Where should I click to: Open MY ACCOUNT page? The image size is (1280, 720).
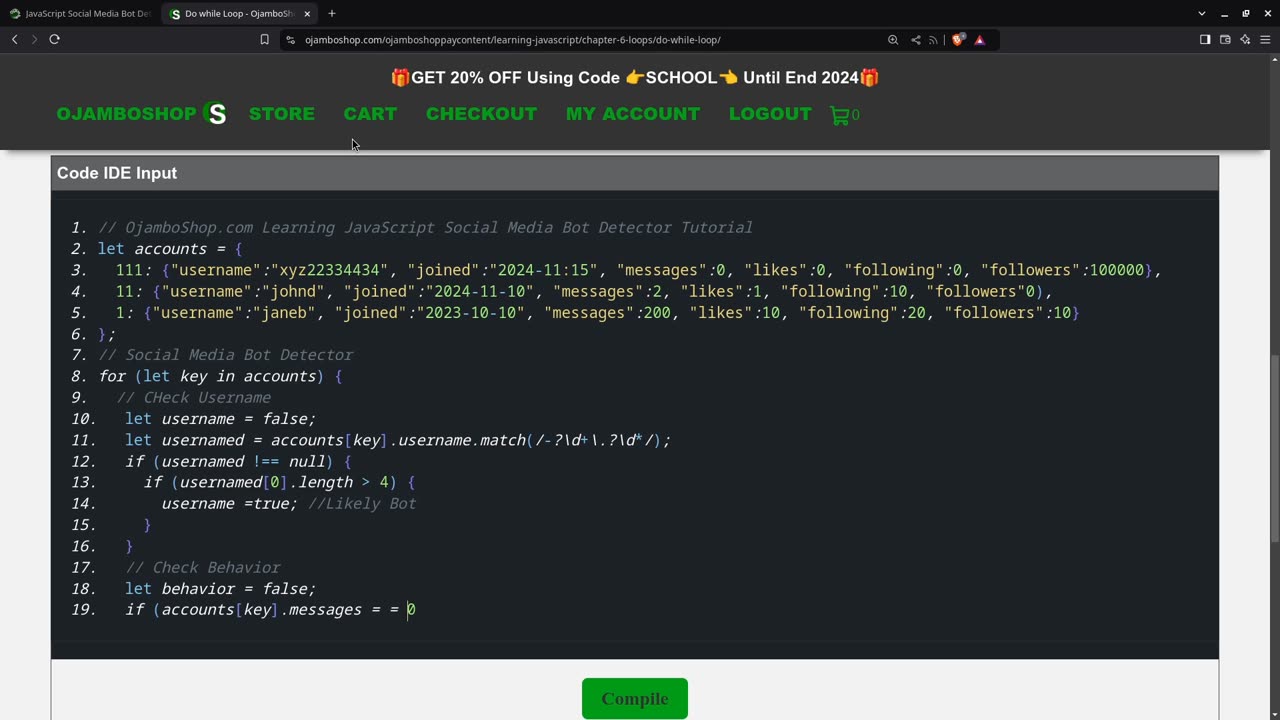[x=633, y=114]
